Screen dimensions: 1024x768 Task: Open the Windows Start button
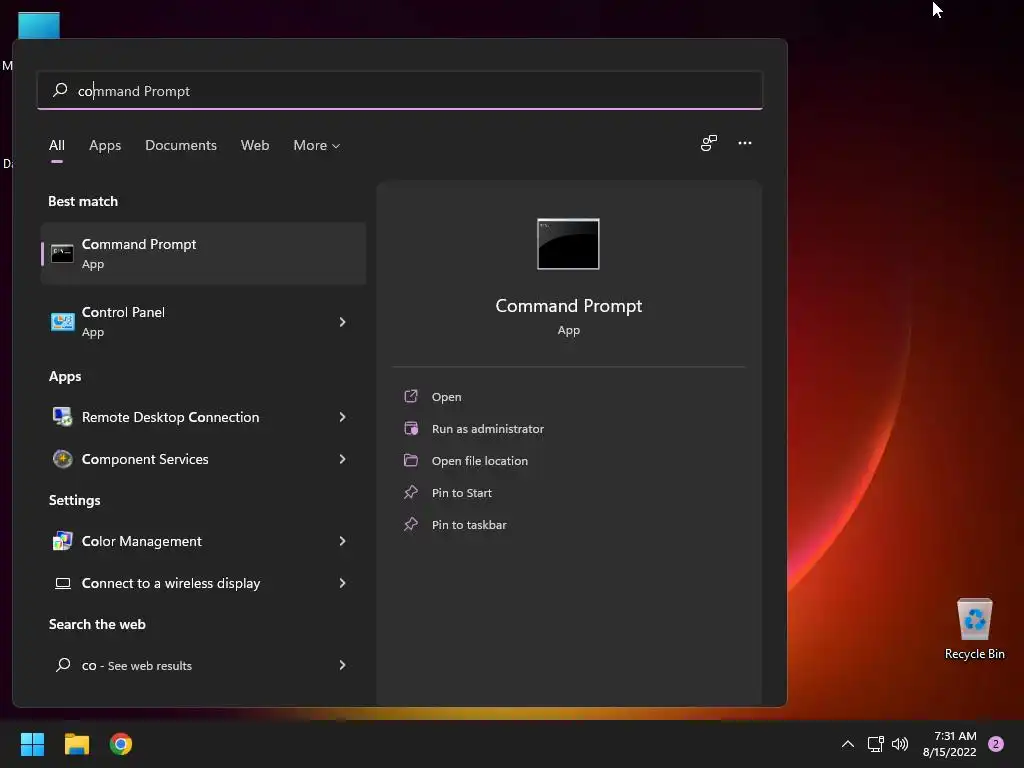pyautogui.click(x=32, y=744)
